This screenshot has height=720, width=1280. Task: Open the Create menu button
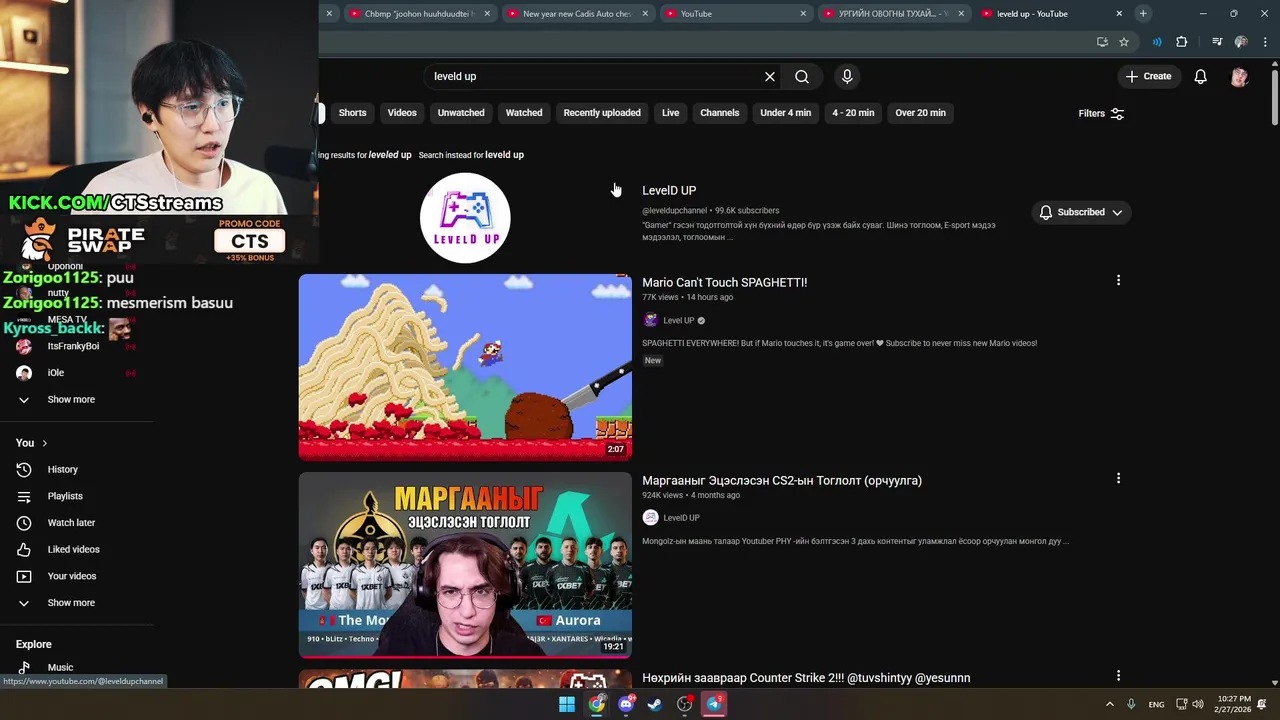1148,76
